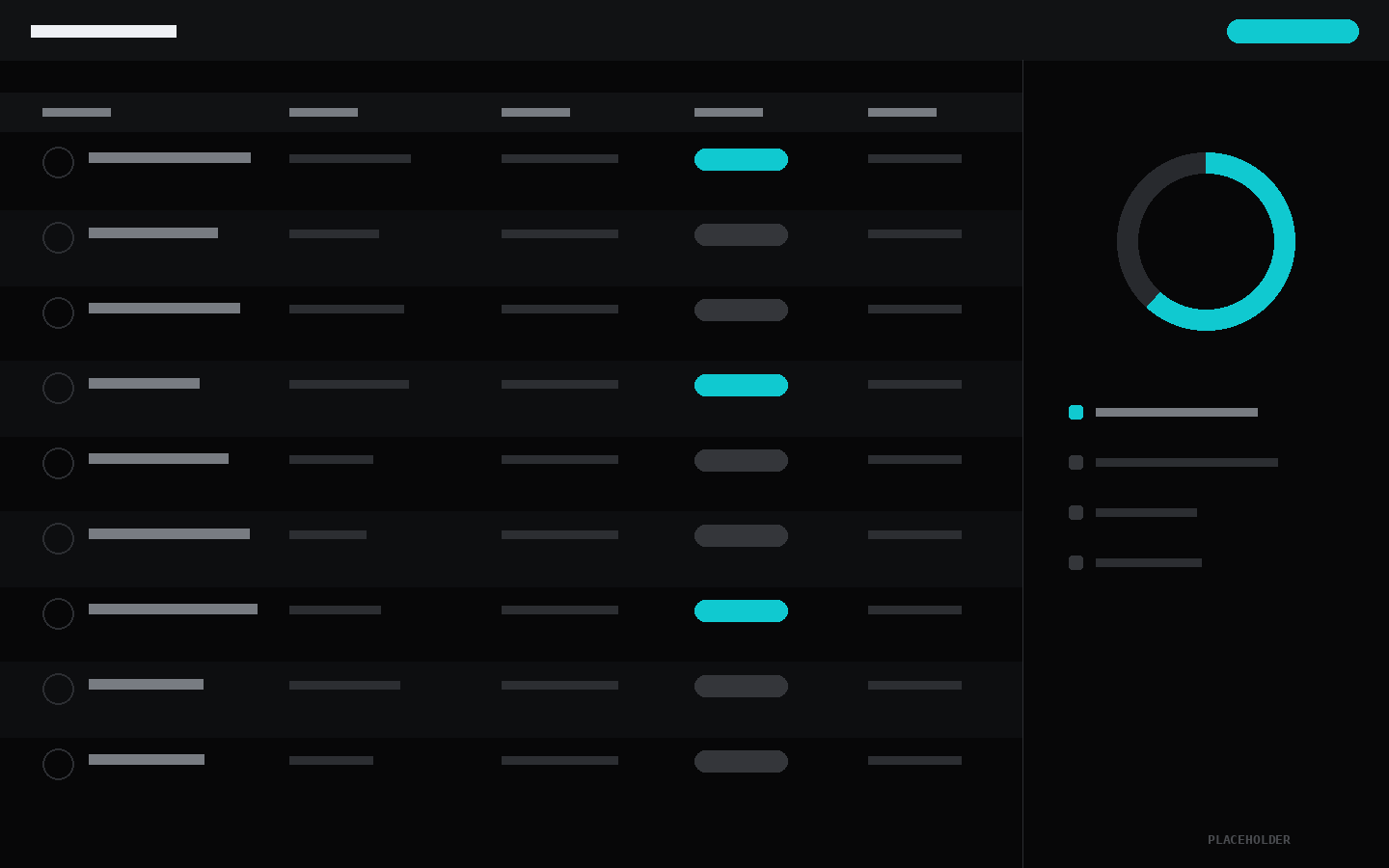Open the name bar in the seventh row
The width and height of the screenshot is (1389, 868).
[173, 609]
